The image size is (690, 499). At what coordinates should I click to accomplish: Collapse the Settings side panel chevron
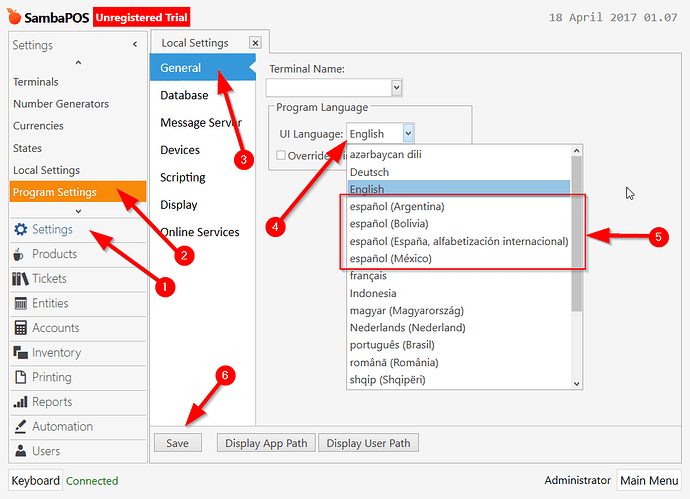(135, 44)
